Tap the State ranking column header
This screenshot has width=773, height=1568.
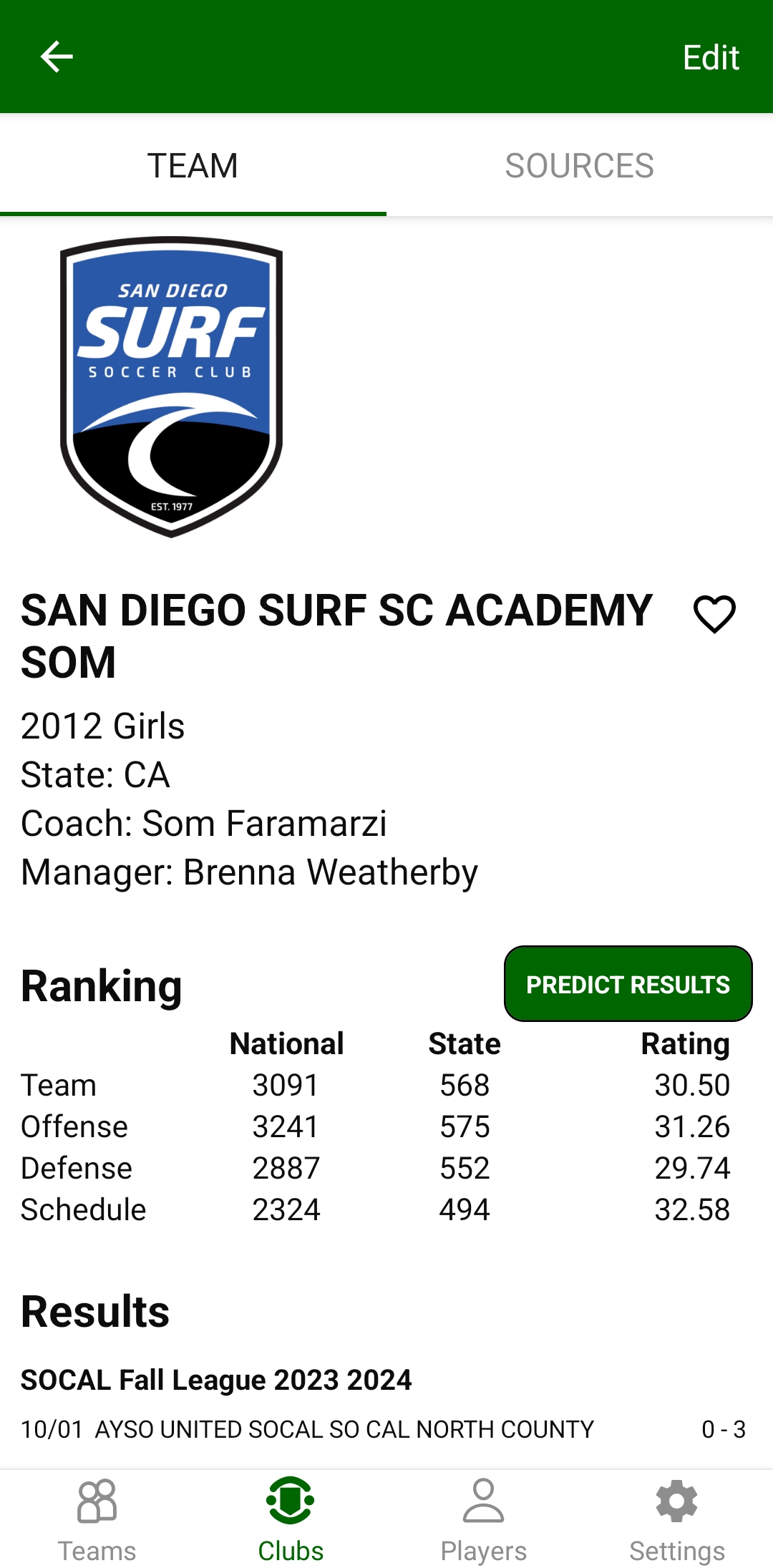tap(465, 1044)
